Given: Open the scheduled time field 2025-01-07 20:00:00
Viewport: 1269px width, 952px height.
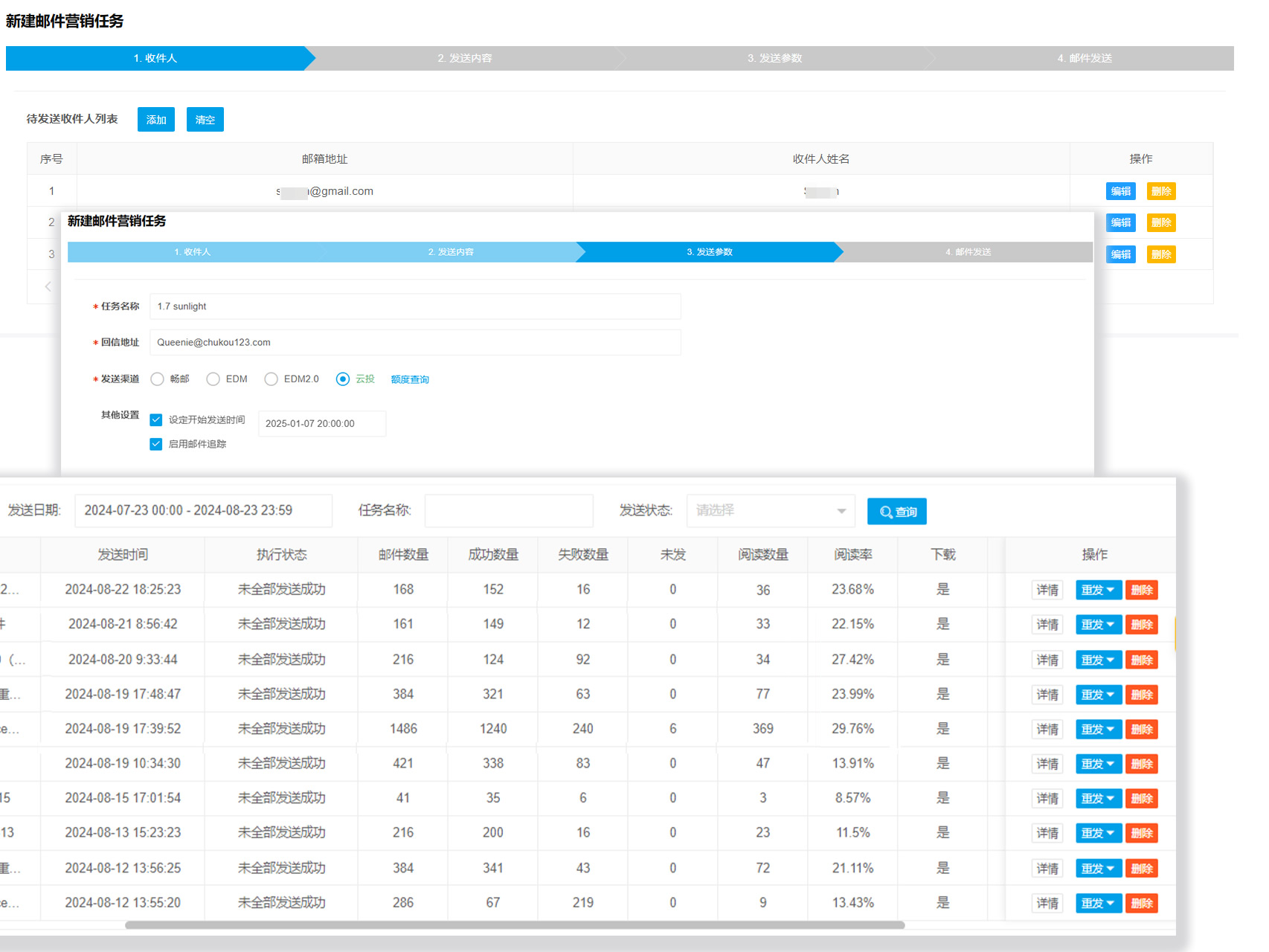Looking at the screenshot, I should [x=322, y=423].
